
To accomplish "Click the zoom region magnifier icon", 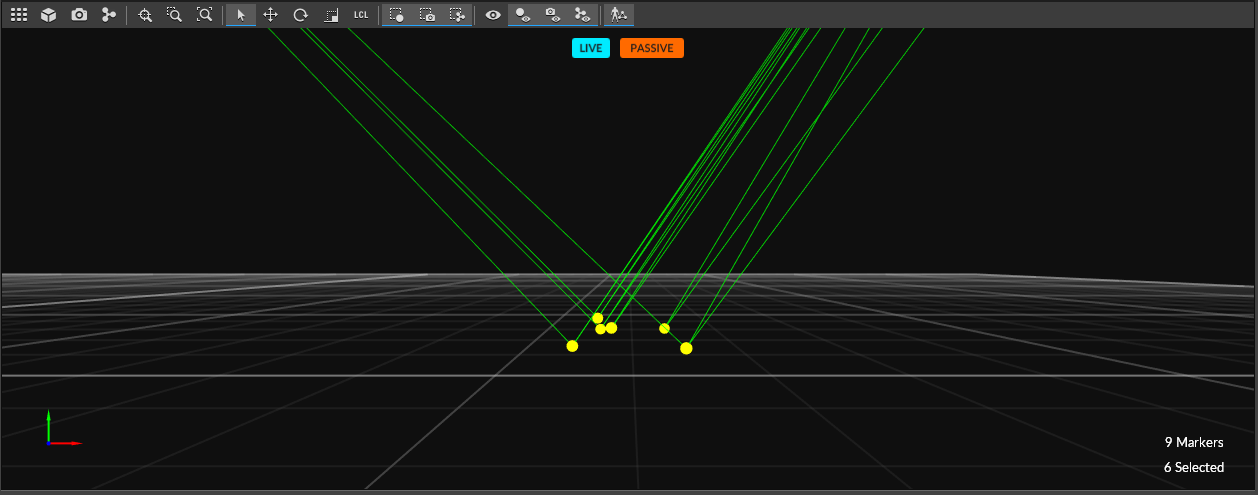I will (174, 15).
